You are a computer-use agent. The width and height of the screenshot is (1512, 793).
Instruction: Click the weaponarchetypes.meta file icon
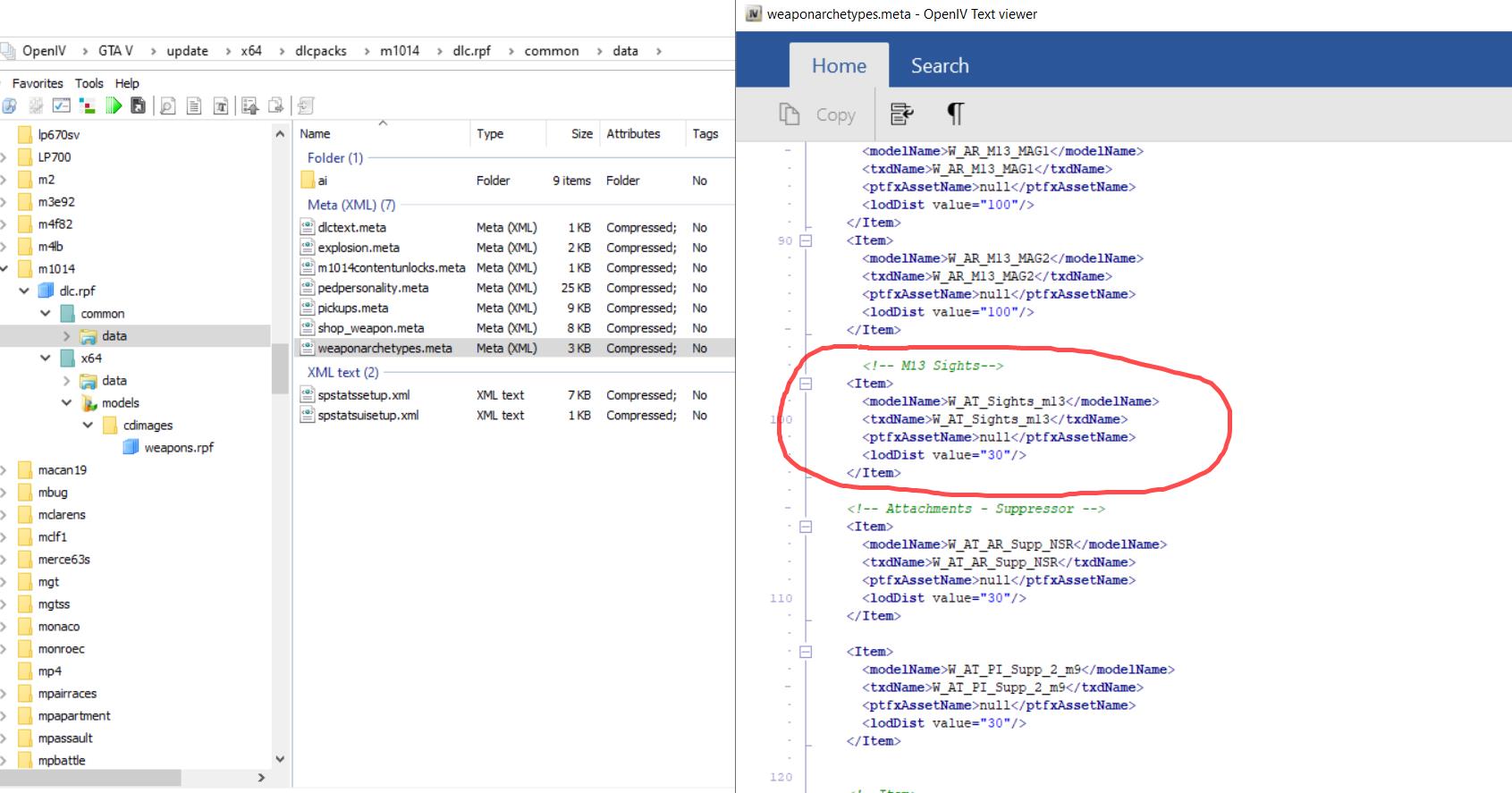(x=308, y=348)
